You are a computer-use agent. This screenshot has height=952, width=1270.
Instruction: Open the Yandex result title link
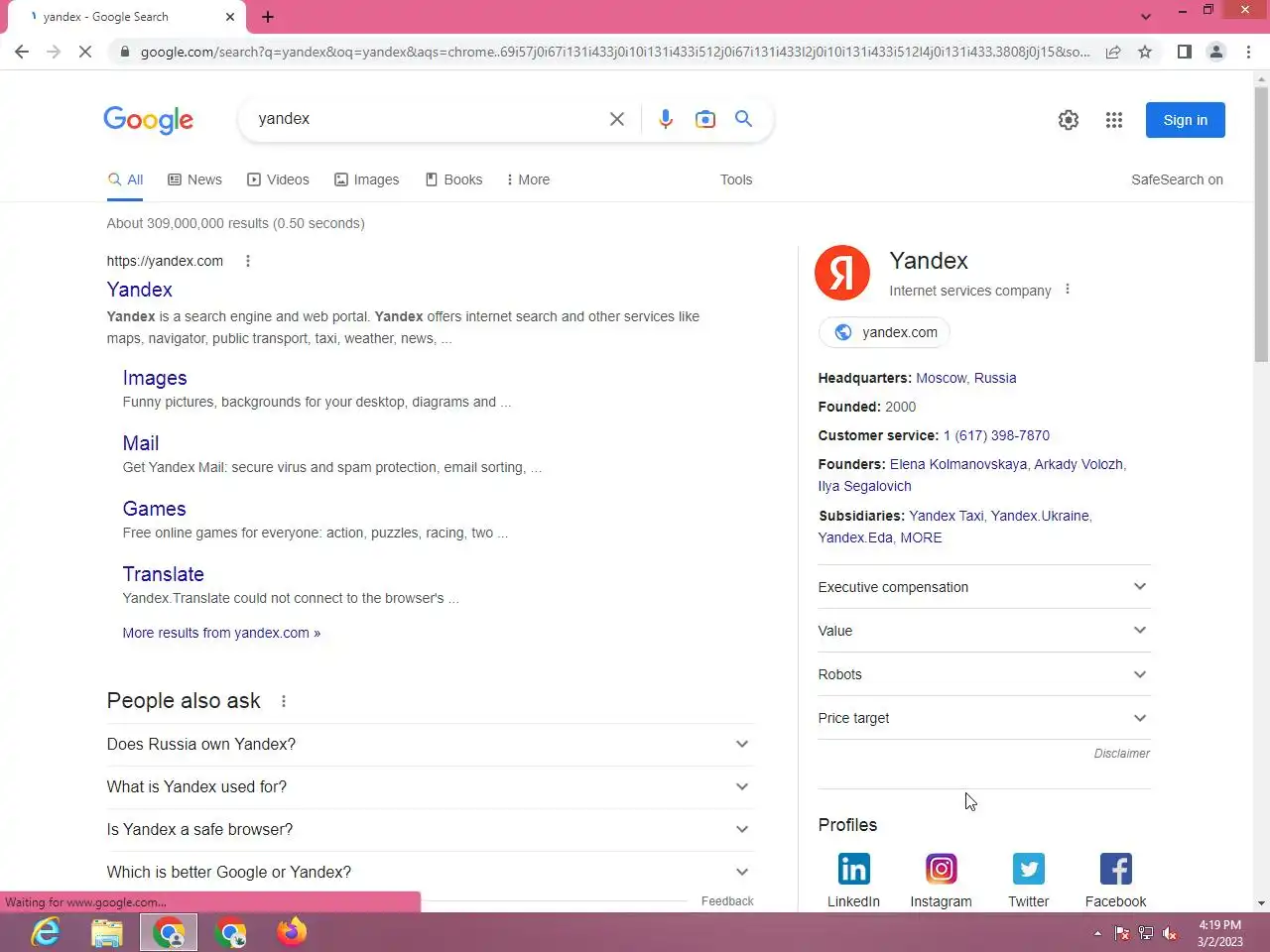[x=140, y=290]
